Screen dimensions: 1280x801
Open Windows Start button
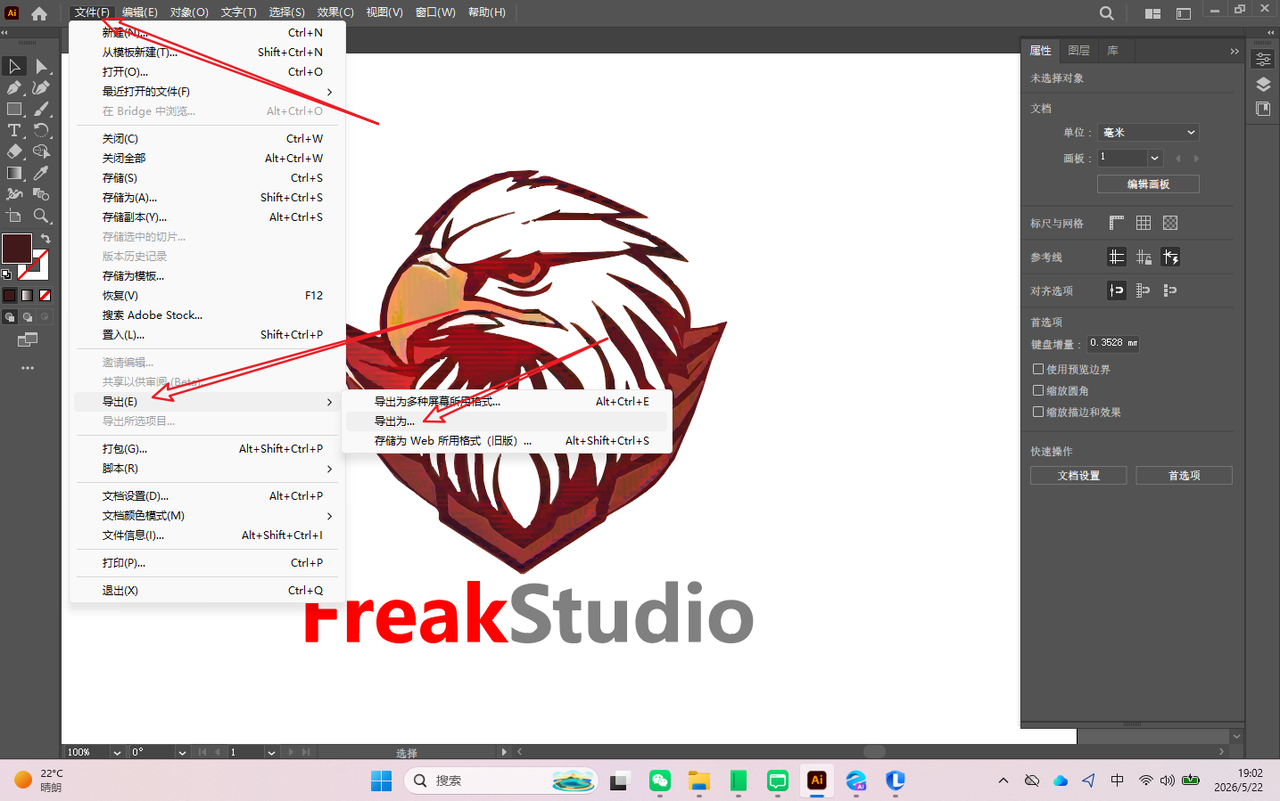point(381,780)
